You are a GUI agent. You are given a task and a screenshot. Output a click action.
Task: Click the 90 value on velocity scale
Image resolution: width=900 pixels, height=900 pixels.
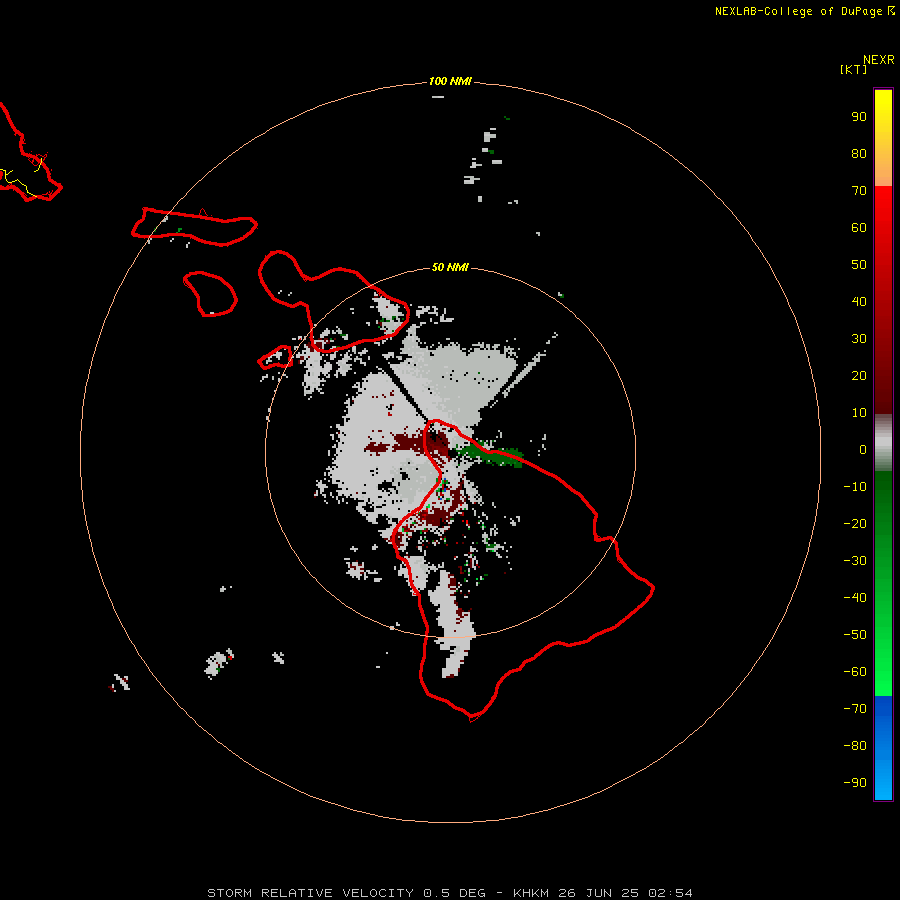point(859,117)
